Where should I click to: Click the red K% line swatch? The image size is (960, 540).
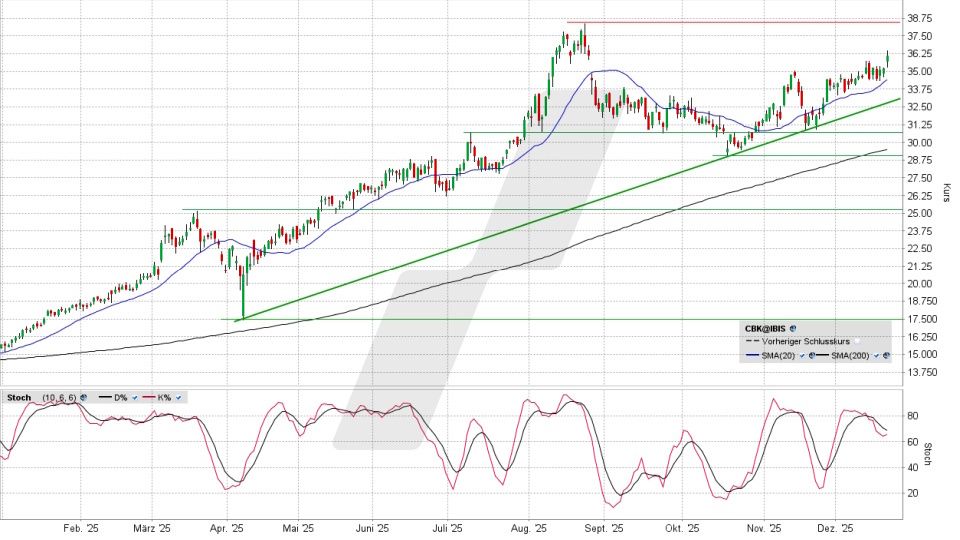click(x=149, y=397)
